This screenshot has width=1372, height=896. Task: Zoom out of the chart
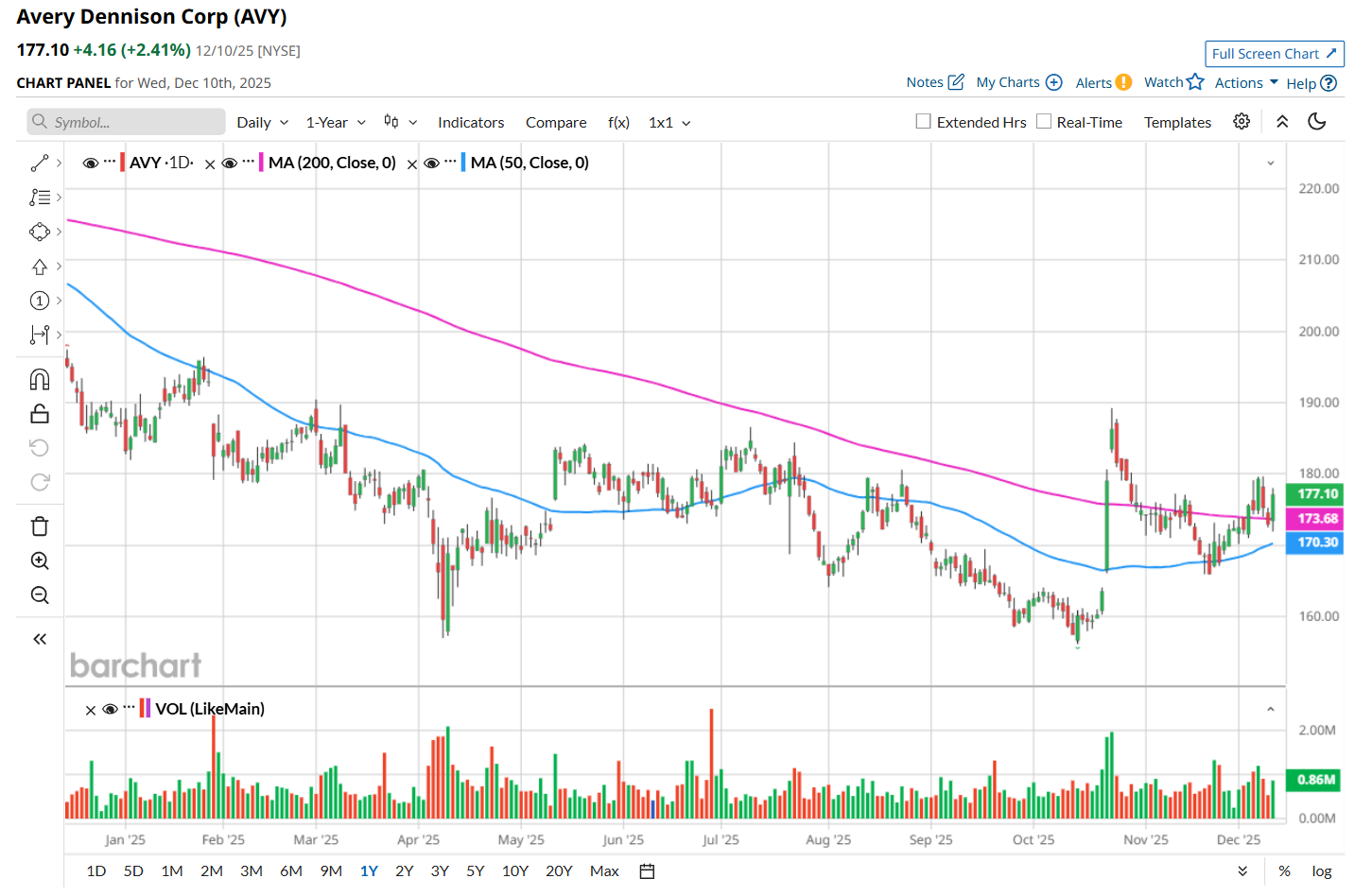pos(40,594)
